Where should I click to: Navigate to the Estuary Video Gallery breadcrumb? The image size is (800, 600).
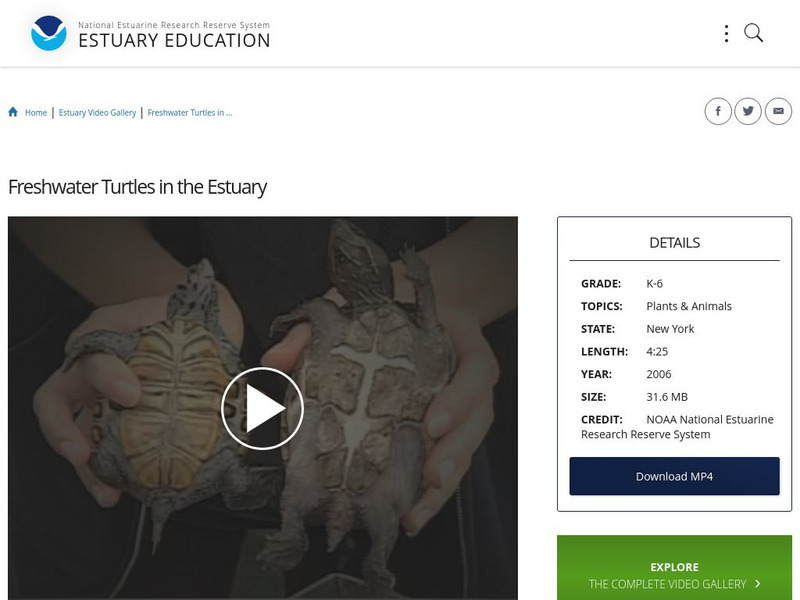(x=98, y=113)
